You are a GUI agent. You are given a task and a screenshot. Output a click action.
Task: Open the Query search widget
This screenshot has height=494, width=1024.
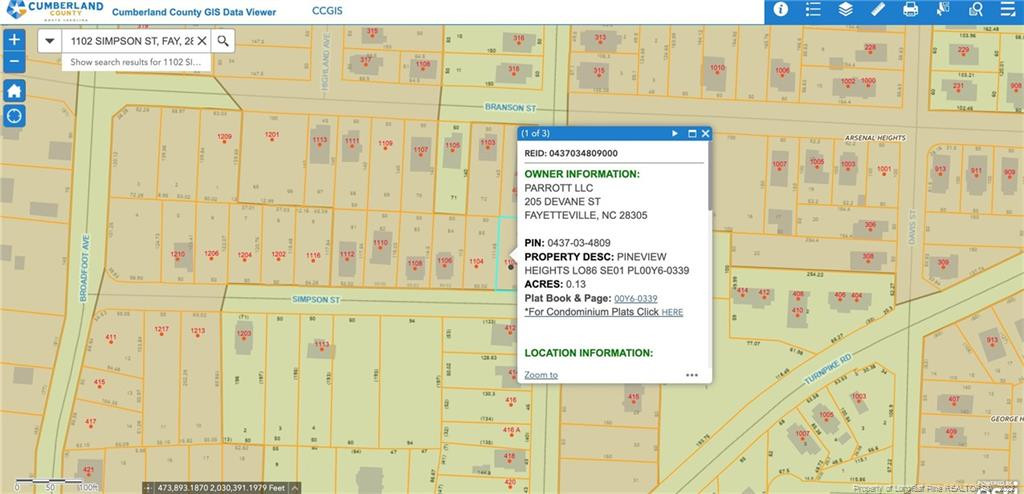click(974, 10)
